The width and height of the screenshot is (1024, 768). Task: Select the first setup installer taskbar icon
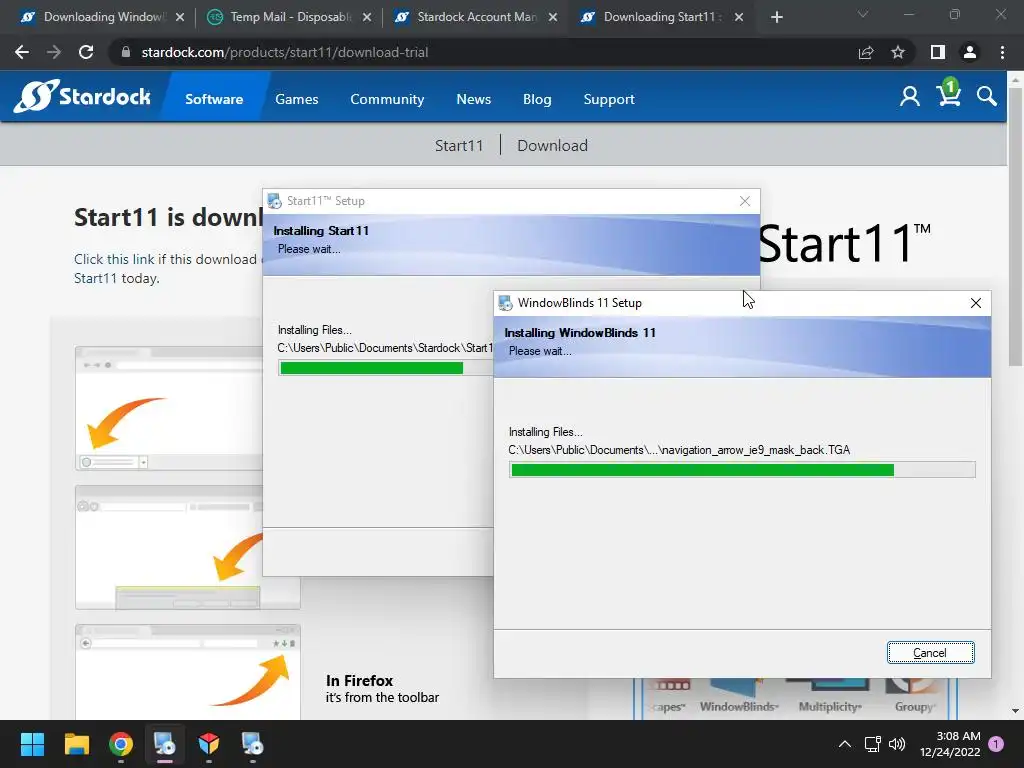point(165,744)
